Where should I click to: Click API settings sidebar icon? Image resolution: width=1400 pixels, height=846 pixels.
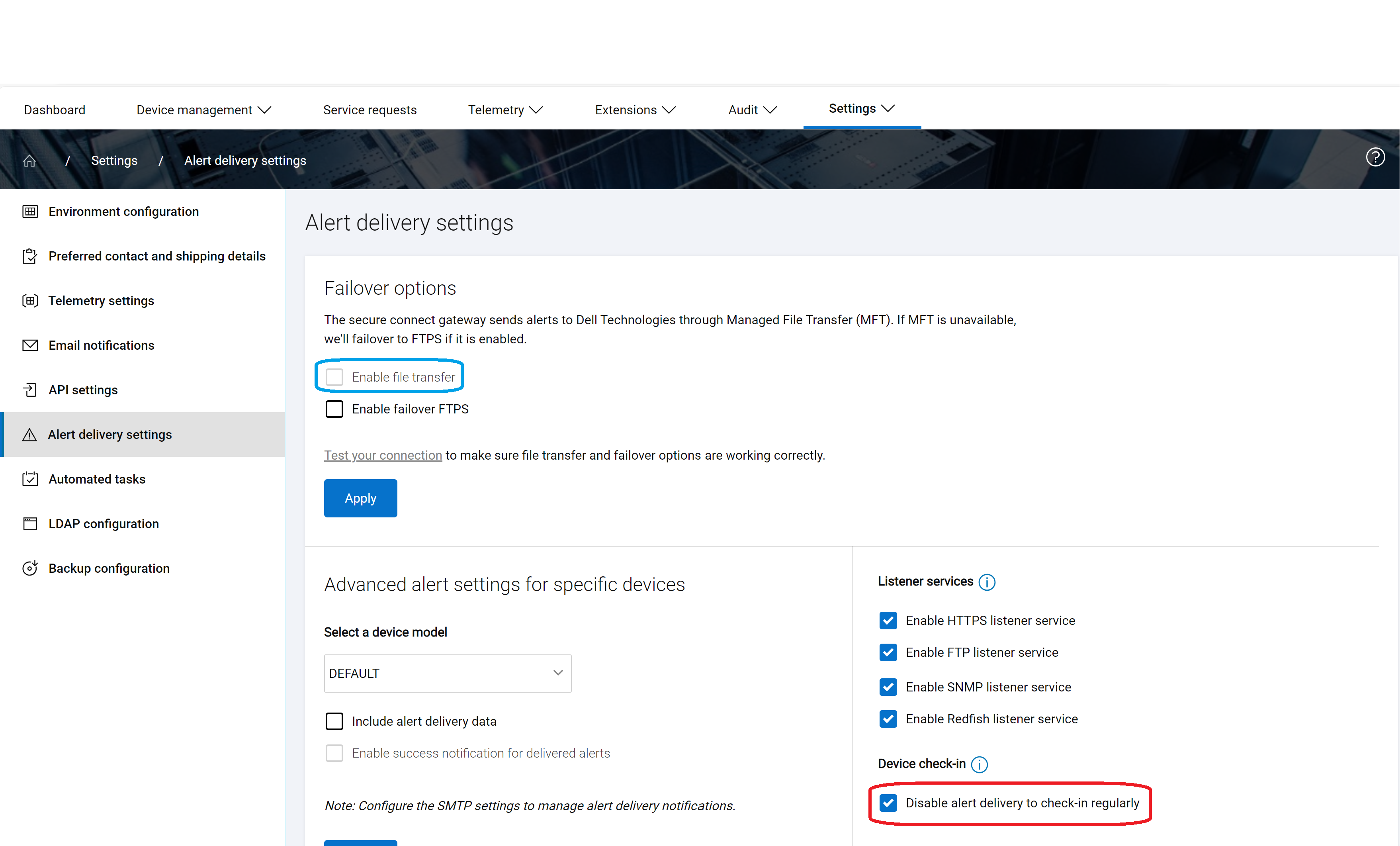[30, 390]
